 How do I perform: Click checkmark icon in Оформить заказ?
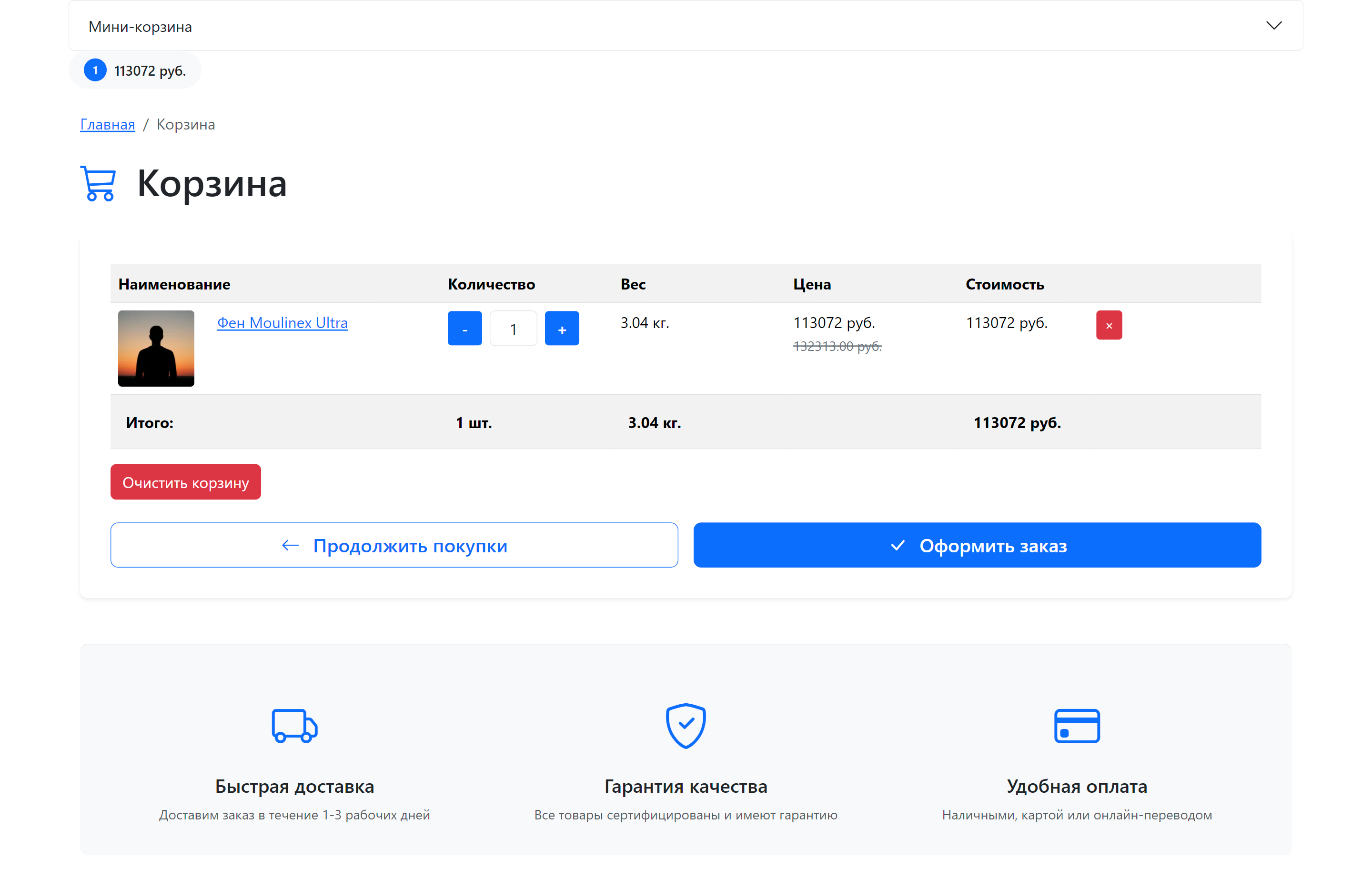pos(898,546)
